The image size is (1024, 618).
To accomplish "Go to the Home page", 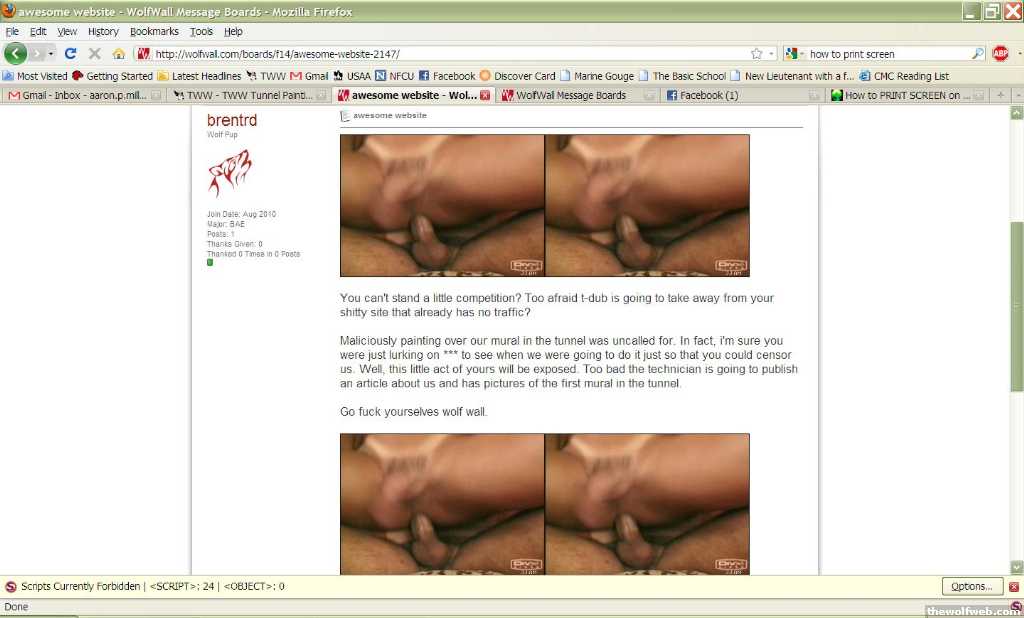I will [119, 54].
